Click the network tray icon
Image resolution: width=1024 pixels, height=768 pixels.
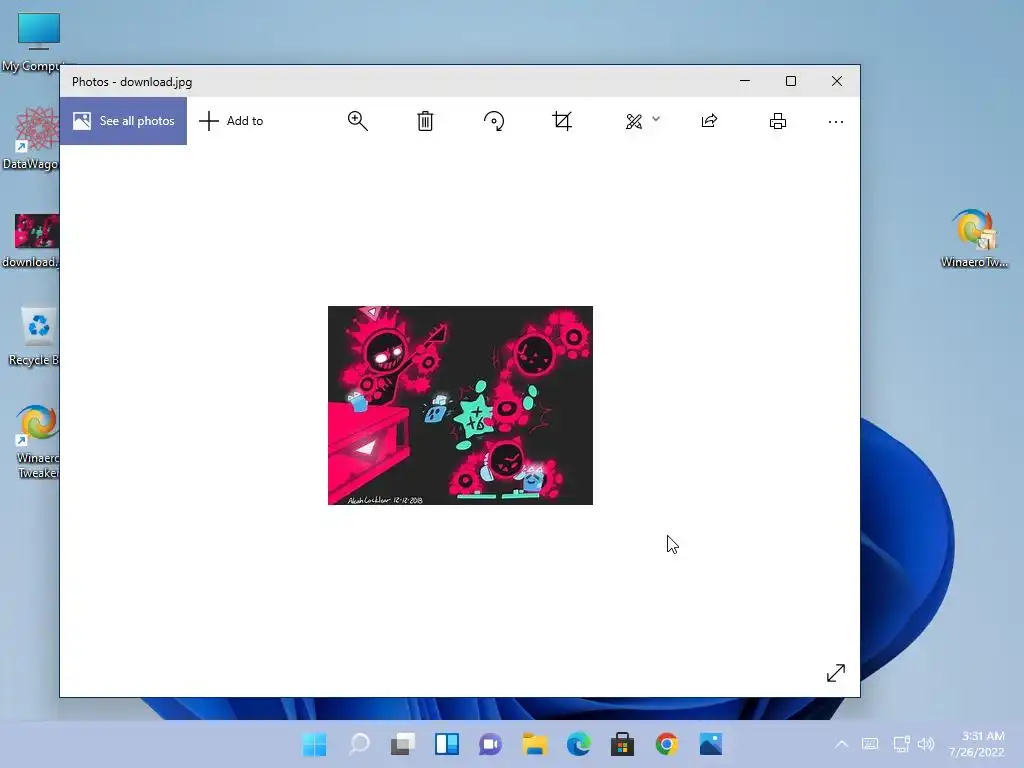coord(901,744)
